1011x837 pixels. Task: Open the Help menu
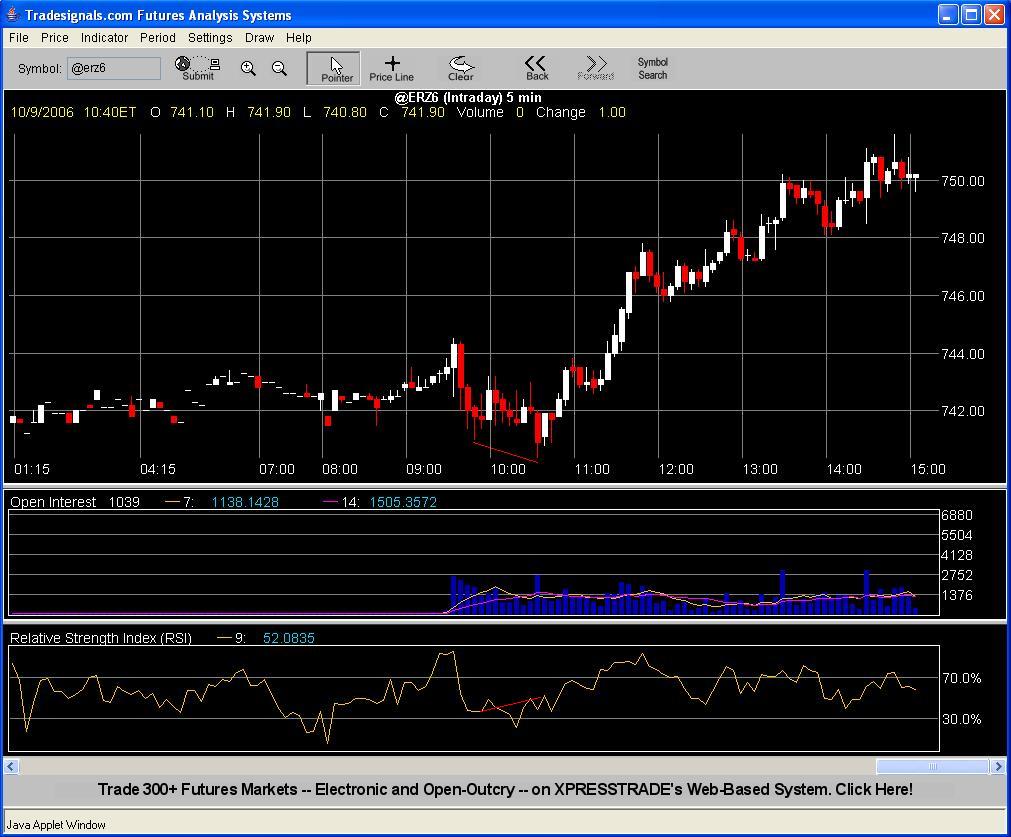coord(299,37)
